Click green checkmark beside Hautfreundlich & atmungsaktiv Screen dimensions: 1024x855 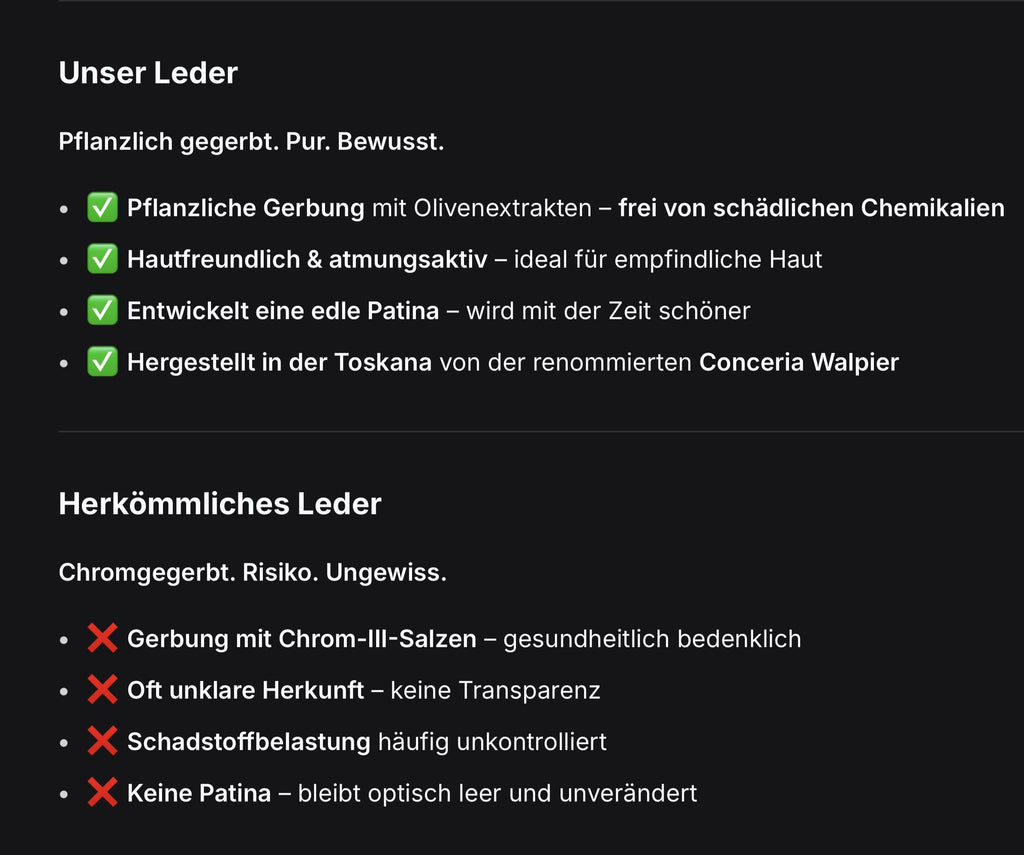point(103,259)
